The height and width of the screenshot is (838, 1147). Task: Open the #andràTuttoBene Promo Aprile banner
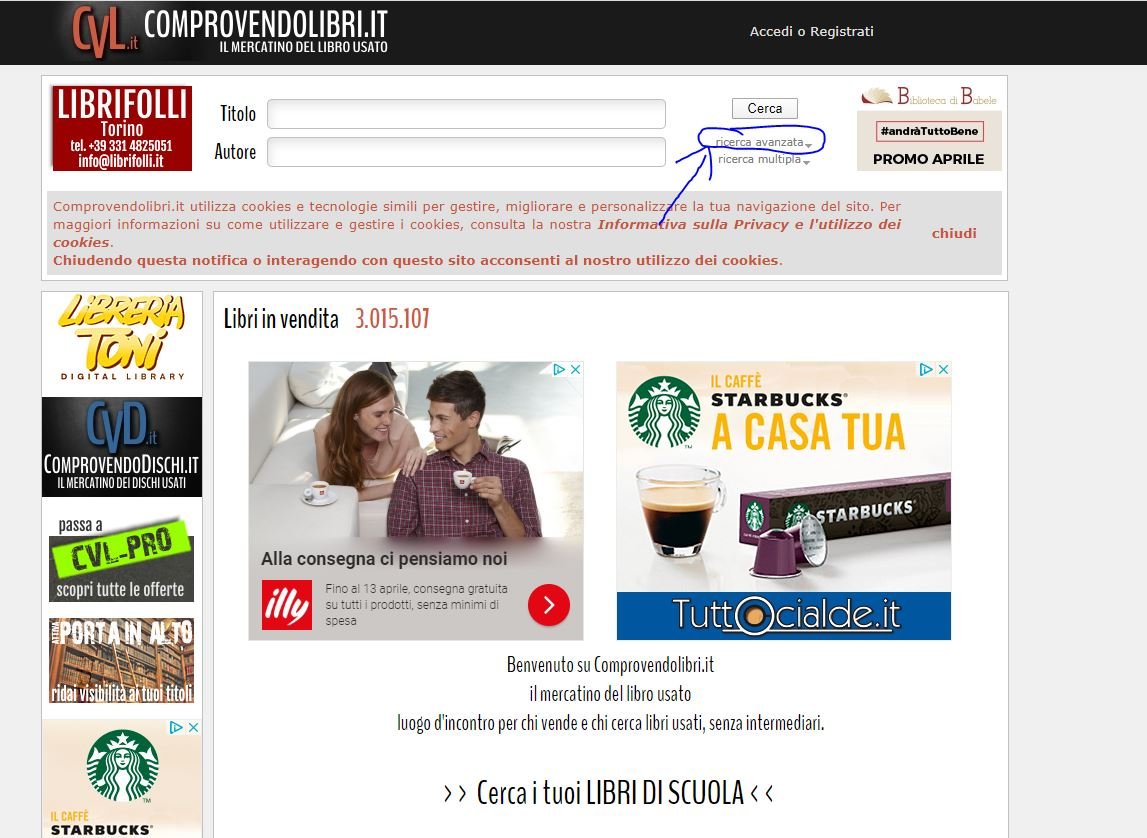point(929,141)
